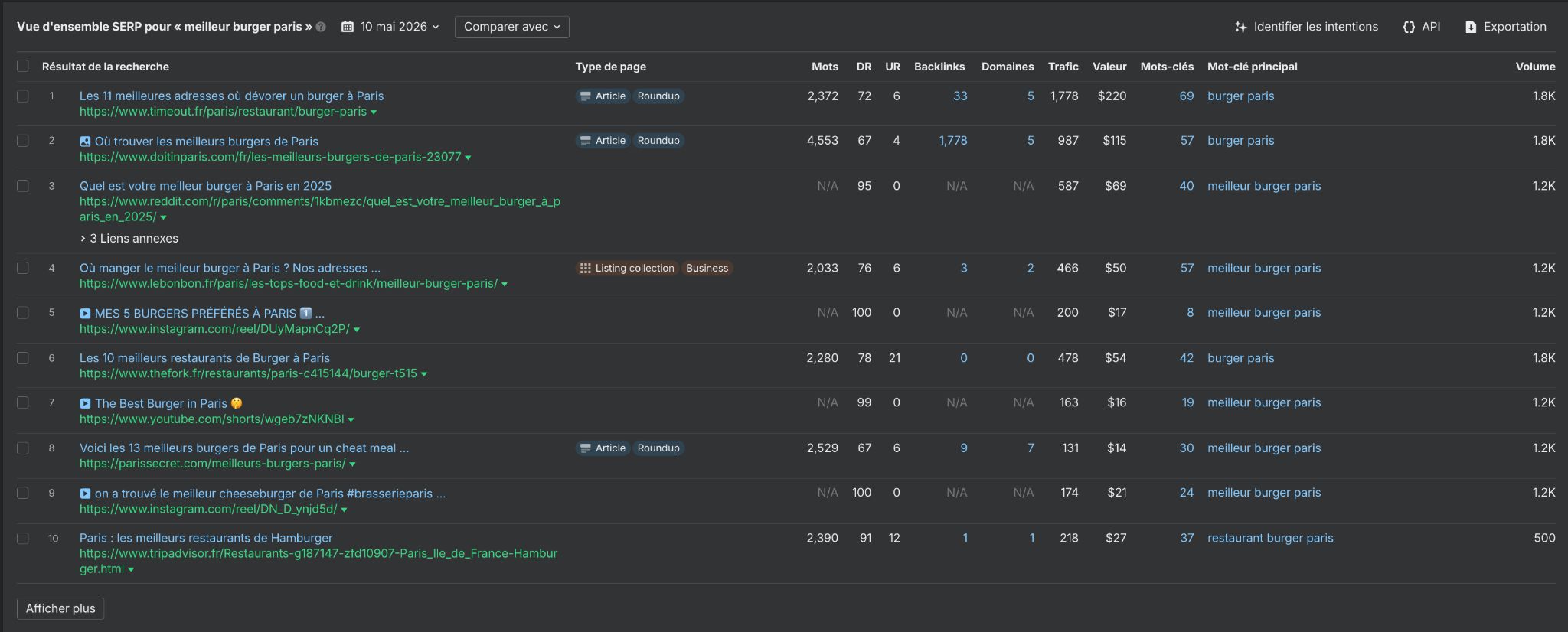Click Article tag icon in doitinparis row
This screenshot has height=632, width=1568.
586,141
